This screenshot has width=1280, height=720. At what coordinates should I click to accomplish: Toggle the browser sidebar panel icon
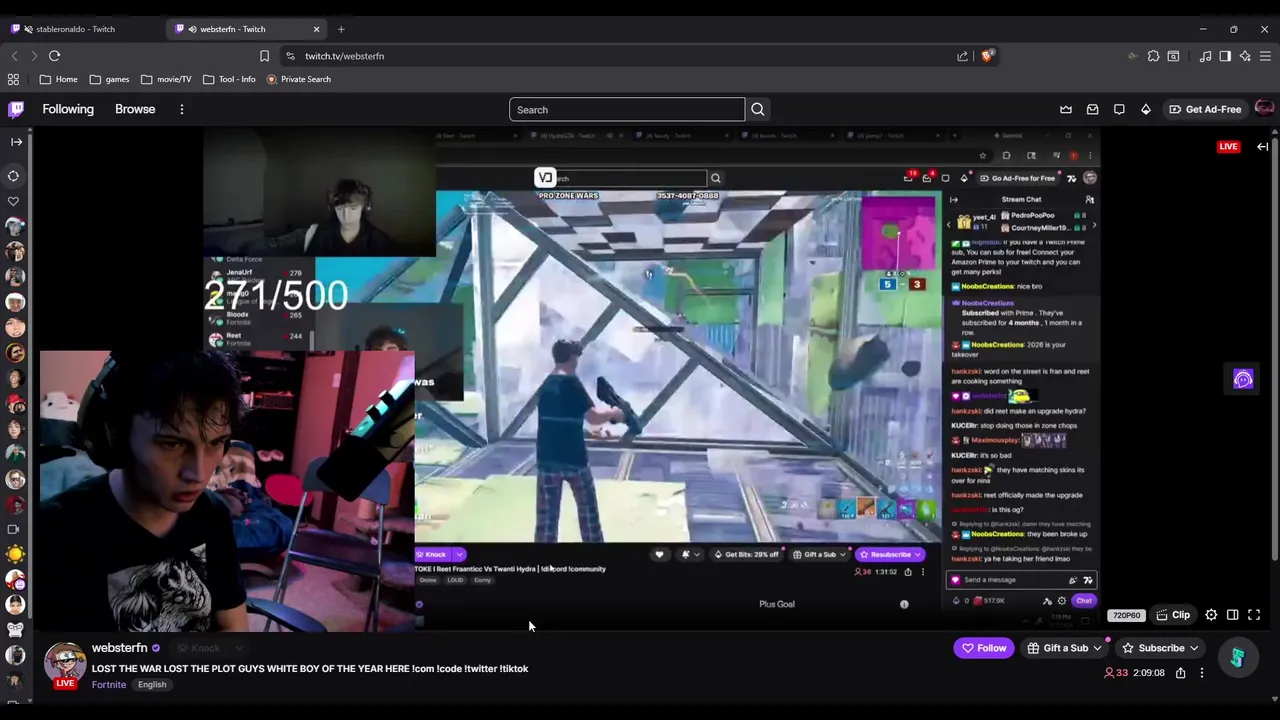click(1225, 56)
